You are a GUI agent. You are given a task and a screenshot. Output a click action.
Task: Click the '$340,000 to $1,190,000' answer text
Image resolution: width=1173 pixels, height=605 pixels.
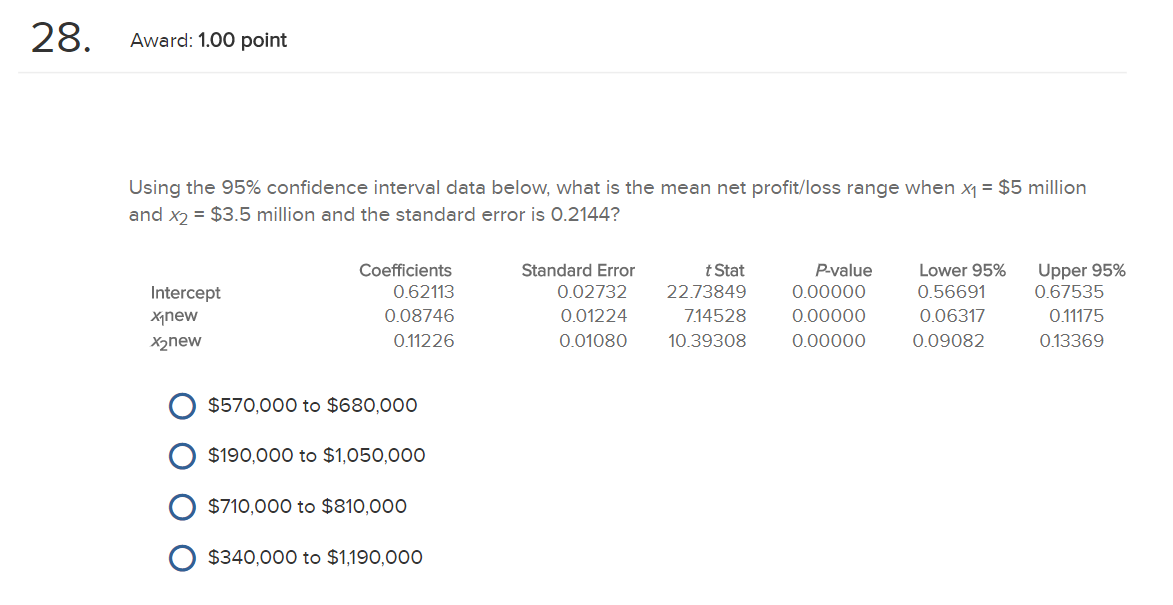tap(315, 557)
